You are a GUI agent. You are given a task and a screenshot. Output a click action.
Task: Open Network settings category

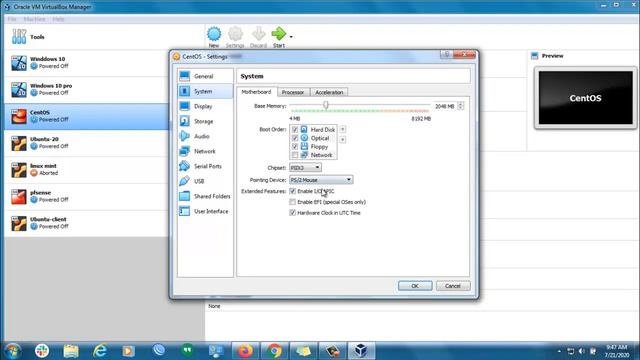pos(205,151)
